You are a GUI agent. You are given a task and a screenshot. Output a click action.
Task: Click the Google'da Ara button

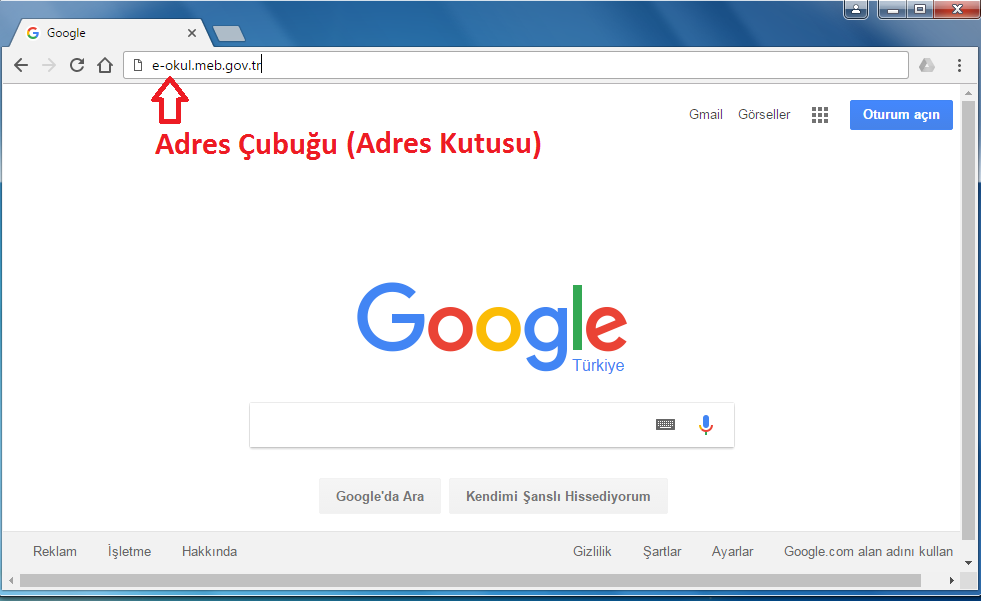tap(380, 496)
